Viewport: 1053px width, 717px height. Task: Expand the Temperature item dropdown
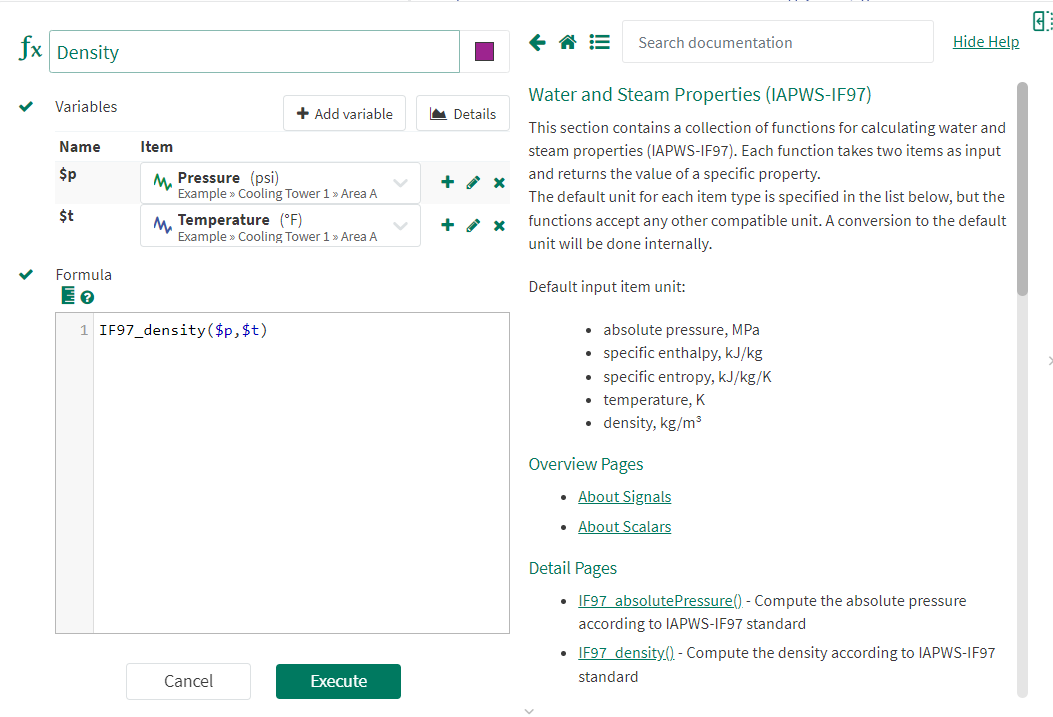400,226
